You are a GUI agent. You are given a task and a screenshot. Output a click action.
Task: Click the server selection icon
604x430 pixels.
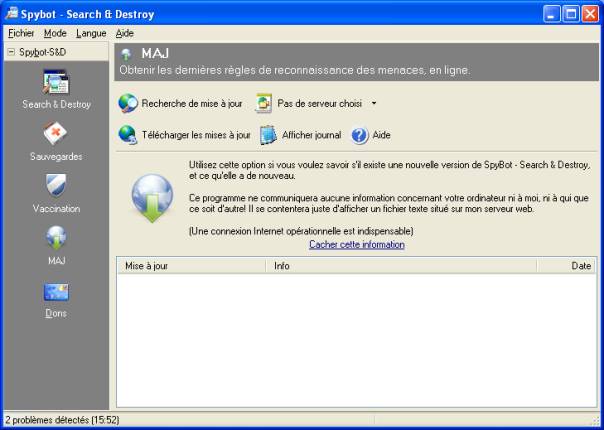click(264, 104)
